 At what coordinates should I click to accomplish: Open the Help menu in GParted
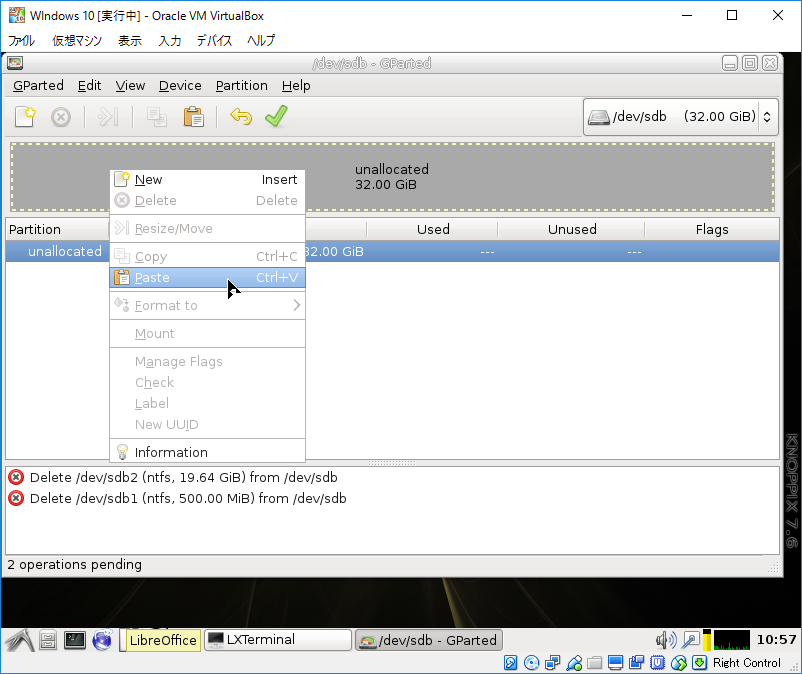pos(296,85)
